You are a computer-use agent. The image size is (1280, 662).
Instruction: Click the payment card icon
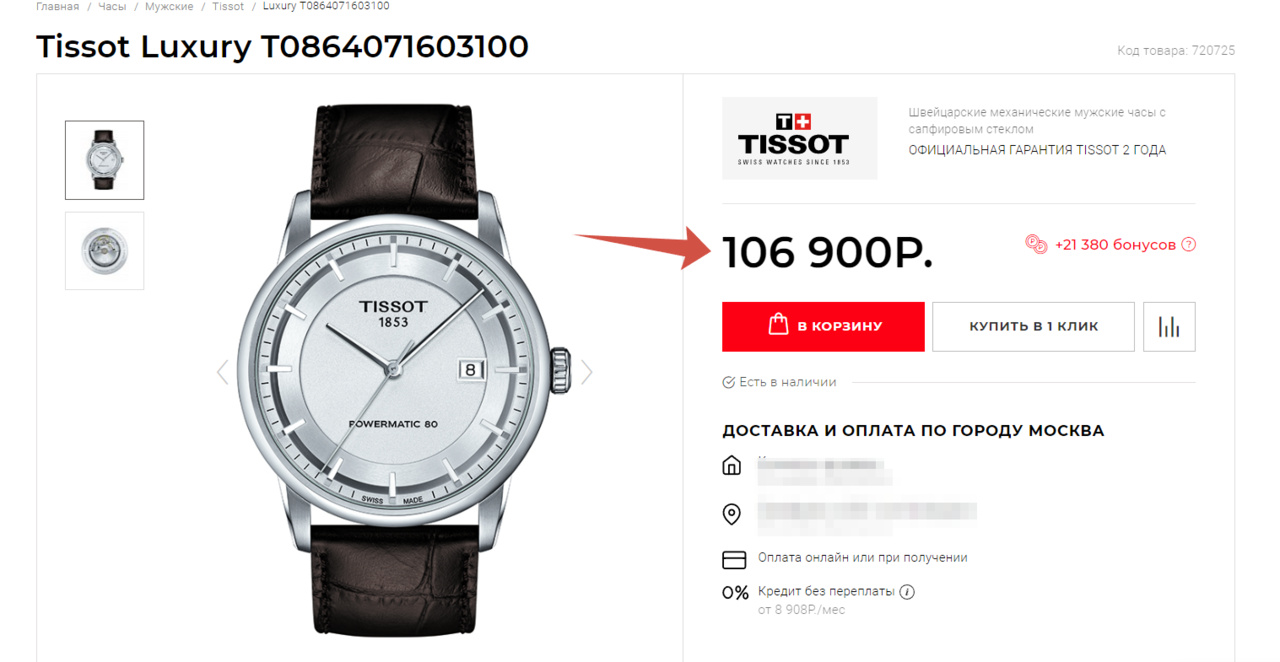[x=734, y=559]
